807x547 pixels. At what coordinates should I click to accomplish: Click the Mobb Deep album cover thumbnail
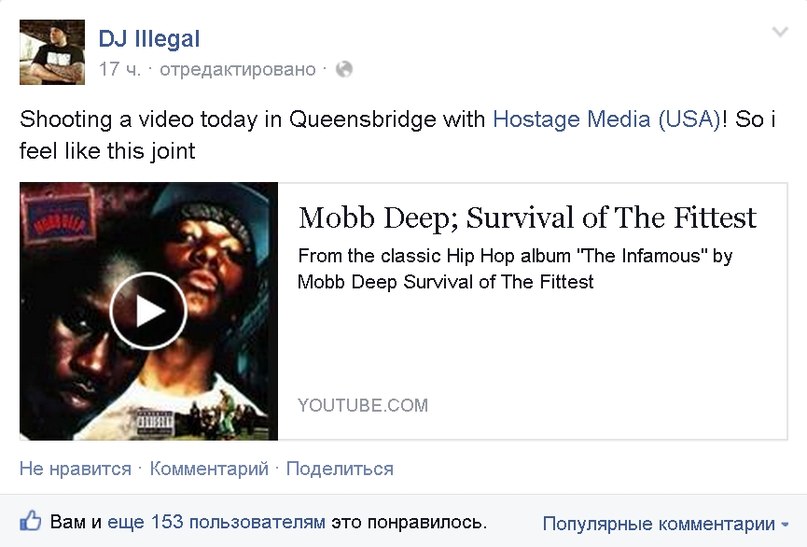click(x=149, y=311)
